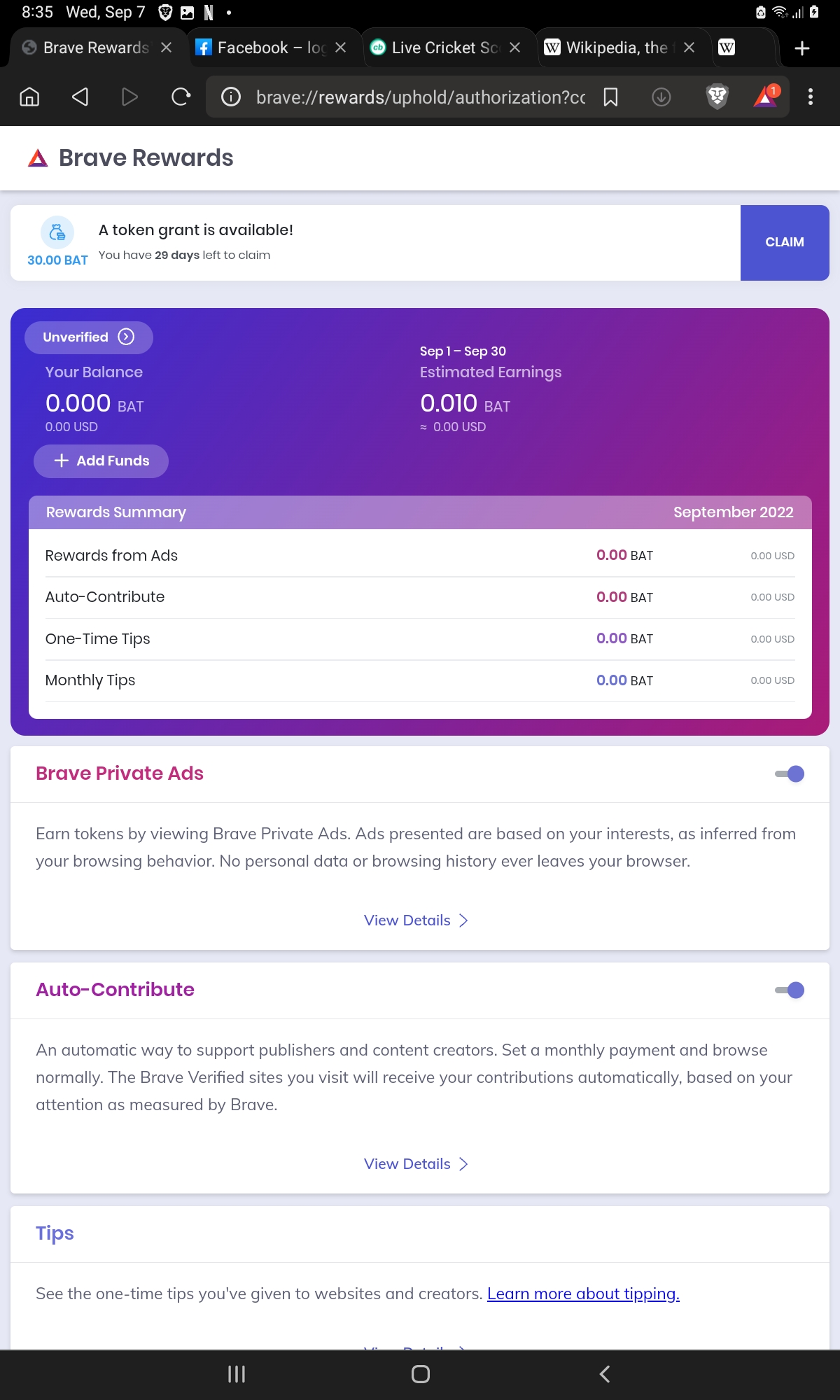The height and width of the screenshot is (1400, 840).
Task: Click Add Funds on the balance card
Action: (100, 461)
